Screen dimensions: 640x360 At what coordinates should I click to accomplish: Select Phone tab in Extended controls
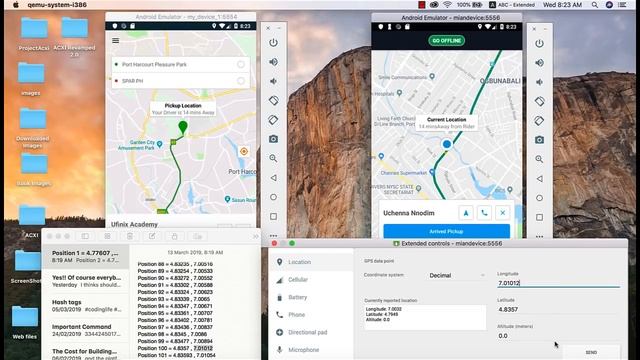click(311, 315)
